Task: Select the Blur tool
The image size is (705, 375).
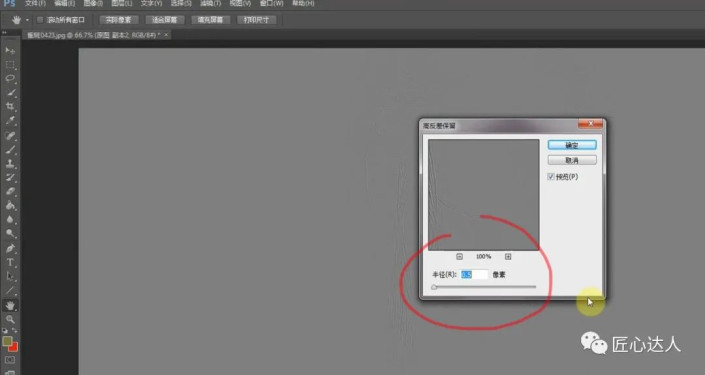Action: [10, 219]
